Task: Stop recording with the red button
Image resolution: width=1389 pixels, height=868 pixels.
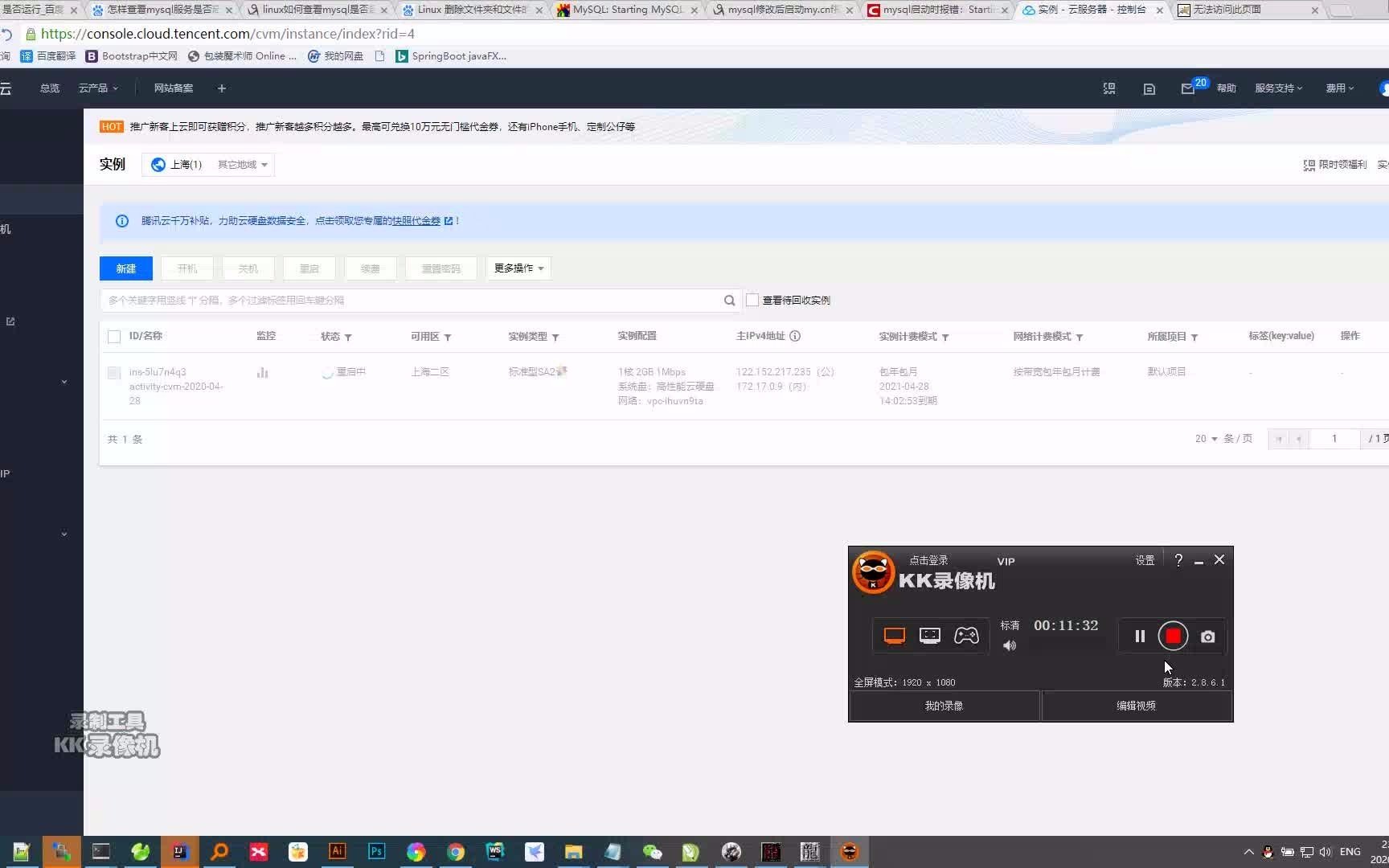Action: 1173,637
